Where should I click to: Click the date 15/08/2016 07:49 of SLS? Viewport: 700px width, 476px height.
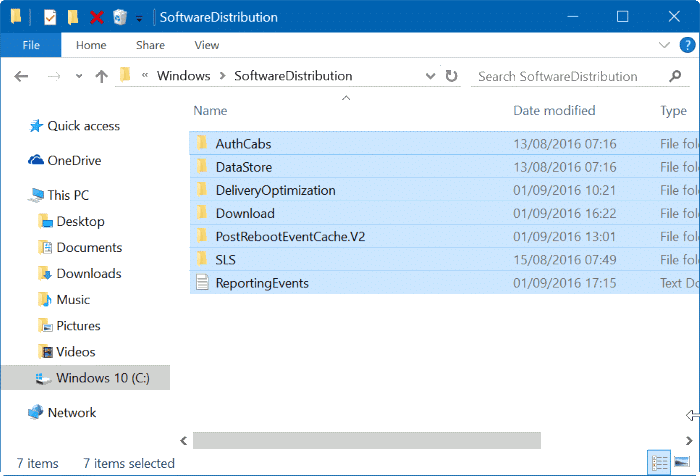click(x=565, y=260)
